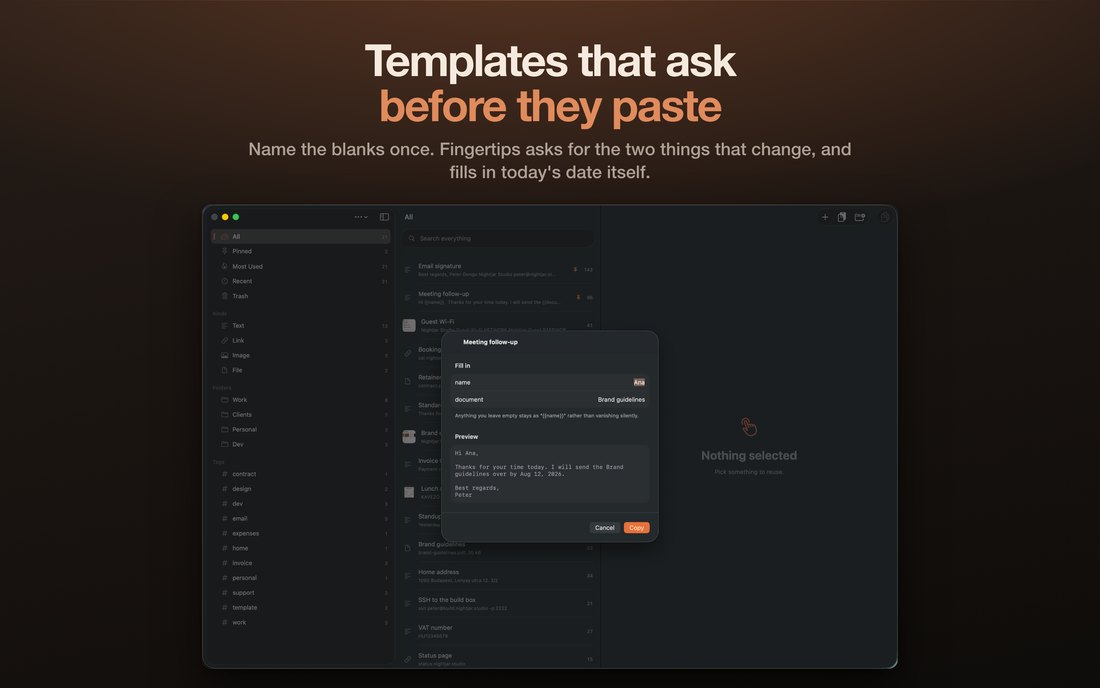This screenshot has height=688, width=1100.
Task: Filter by the email tag
Action: tap(300, 518)
